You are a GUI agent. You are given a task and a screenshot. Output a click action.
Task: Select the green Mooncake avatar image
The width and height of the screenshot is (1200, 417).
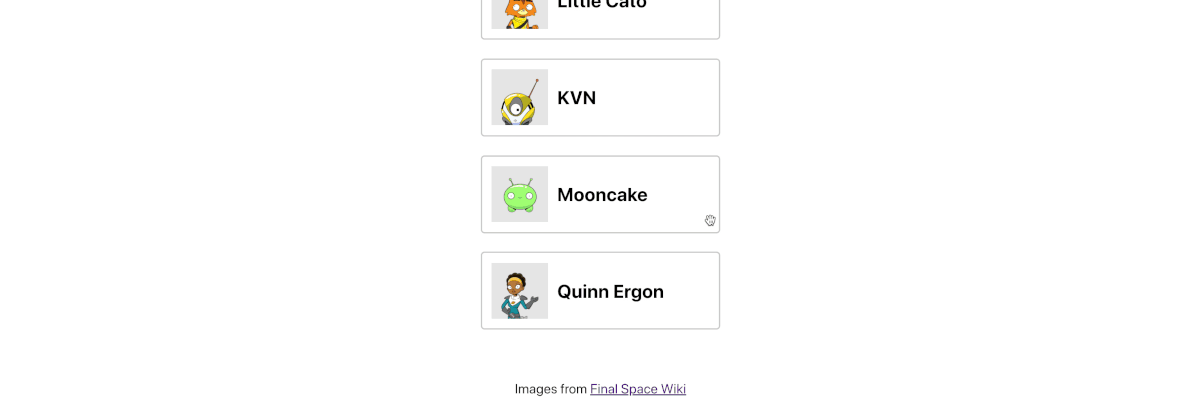tap(520, 194)
